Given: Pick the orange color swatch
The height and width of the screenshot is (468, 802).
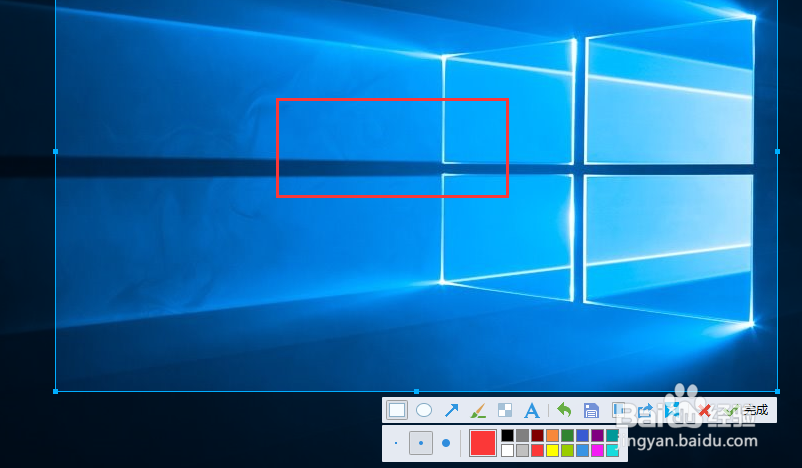Looking at the screenshot, I should 552,435.
